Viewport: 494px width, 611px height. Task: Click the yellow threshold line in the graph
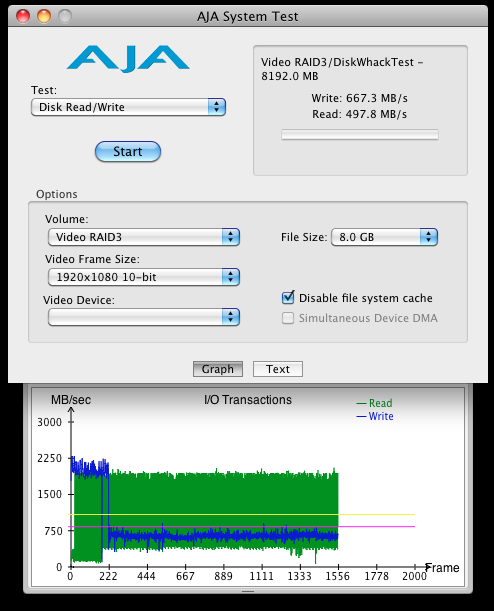click(242, 514)
